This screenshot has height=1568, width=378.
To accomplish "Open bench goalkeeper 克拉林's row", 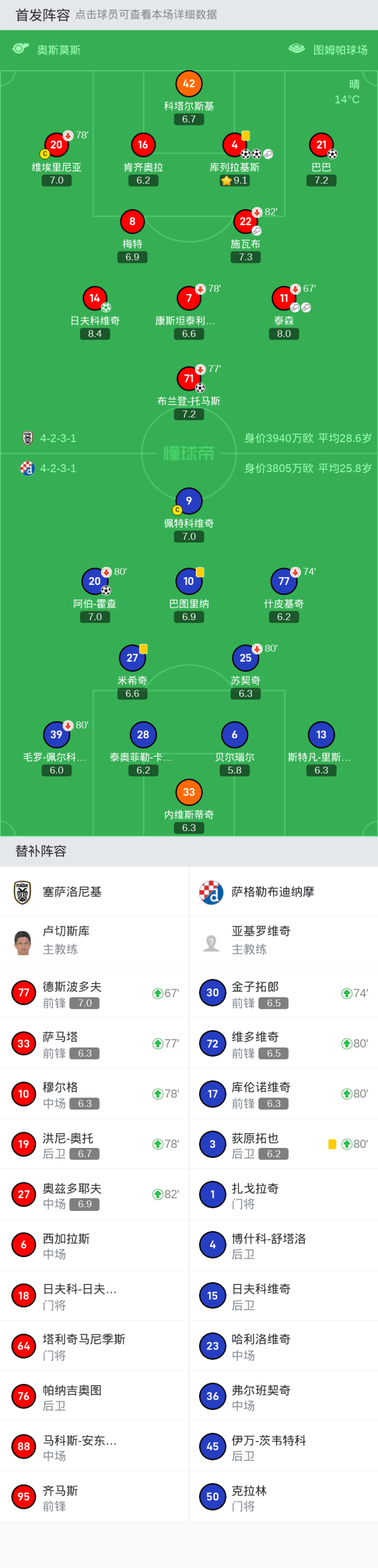I will pyautogui.click(x=283, y=1498).
